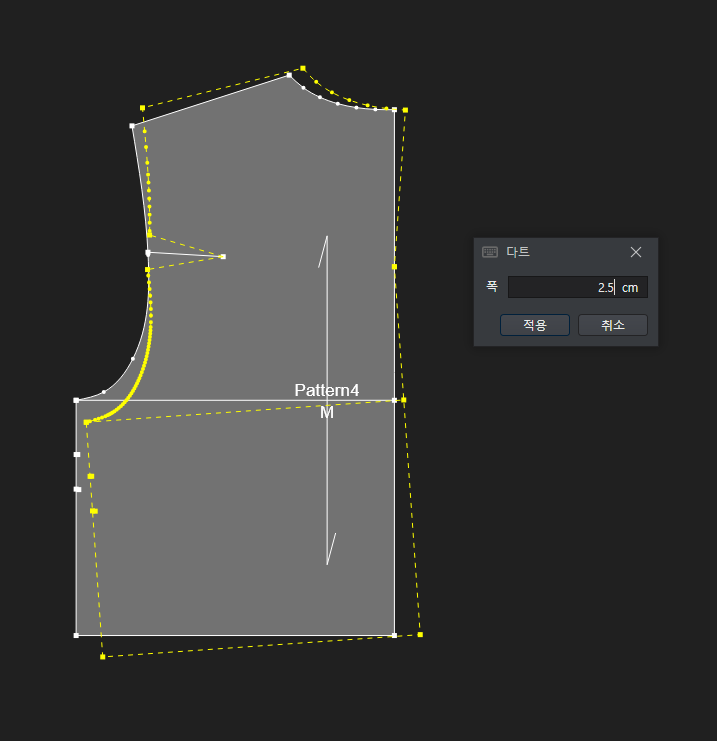Click the vertical grainline arrow
The image size is (717, 741).
pos(327,400)
